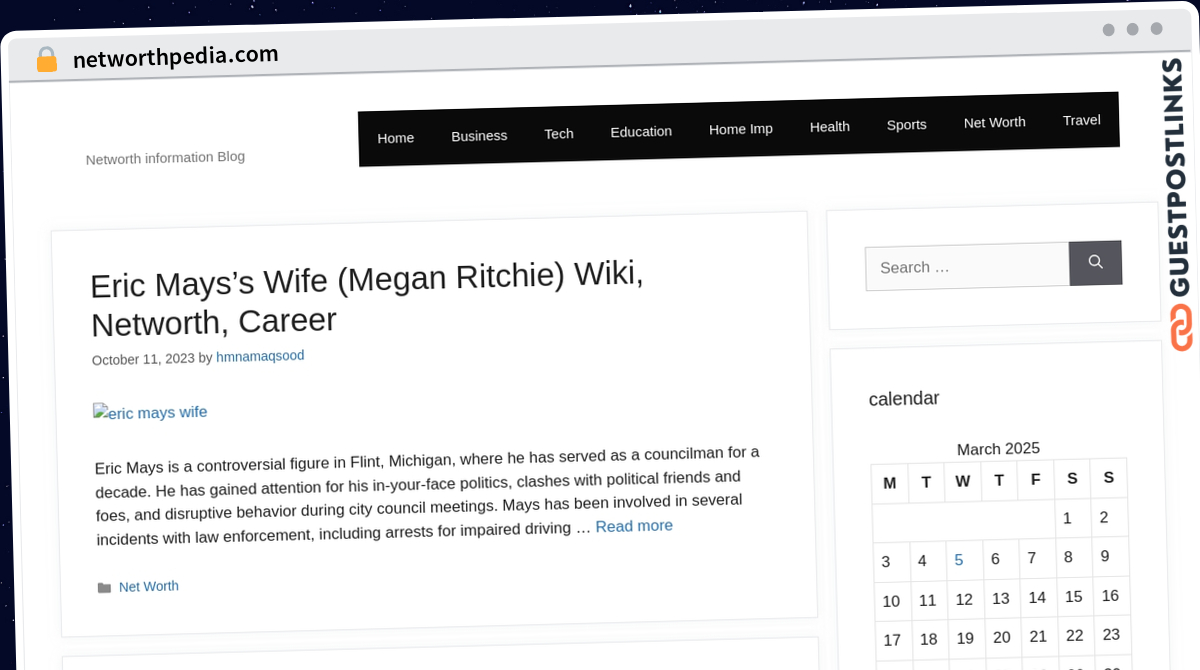Open the Business menu item
Image resolution: width=1200 pixels, height=670 pixels.
click(479, 136)
